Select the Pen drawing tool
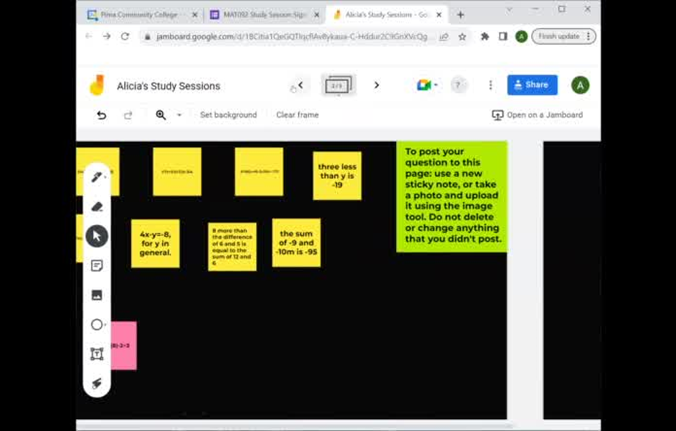This screenshot has width=676, height=431. click(96, 177)
